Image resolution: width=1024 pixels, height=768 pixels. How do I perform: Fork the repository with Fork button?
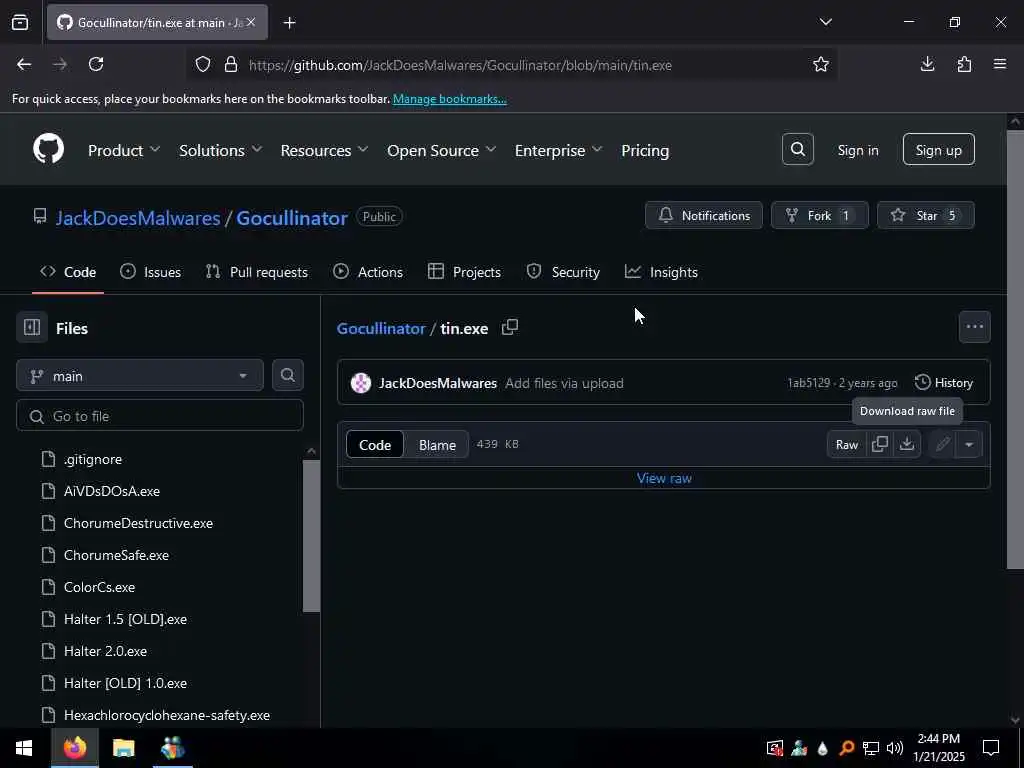coord(820,215)
